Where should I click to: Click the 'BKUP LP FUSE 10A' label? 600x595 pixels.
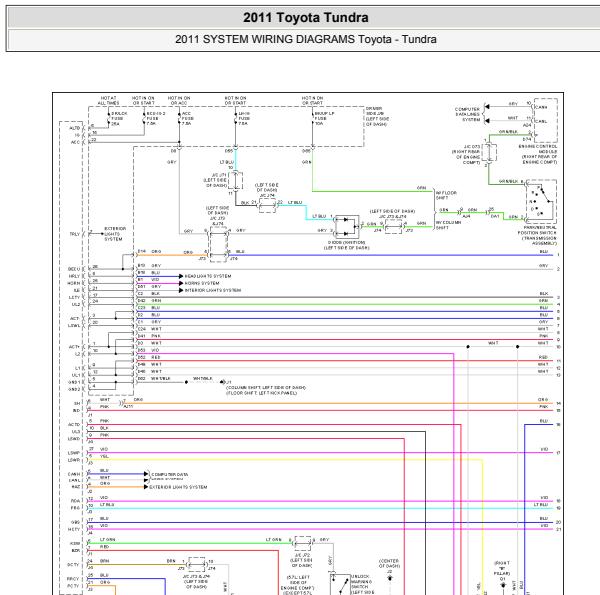coord(323,119)
